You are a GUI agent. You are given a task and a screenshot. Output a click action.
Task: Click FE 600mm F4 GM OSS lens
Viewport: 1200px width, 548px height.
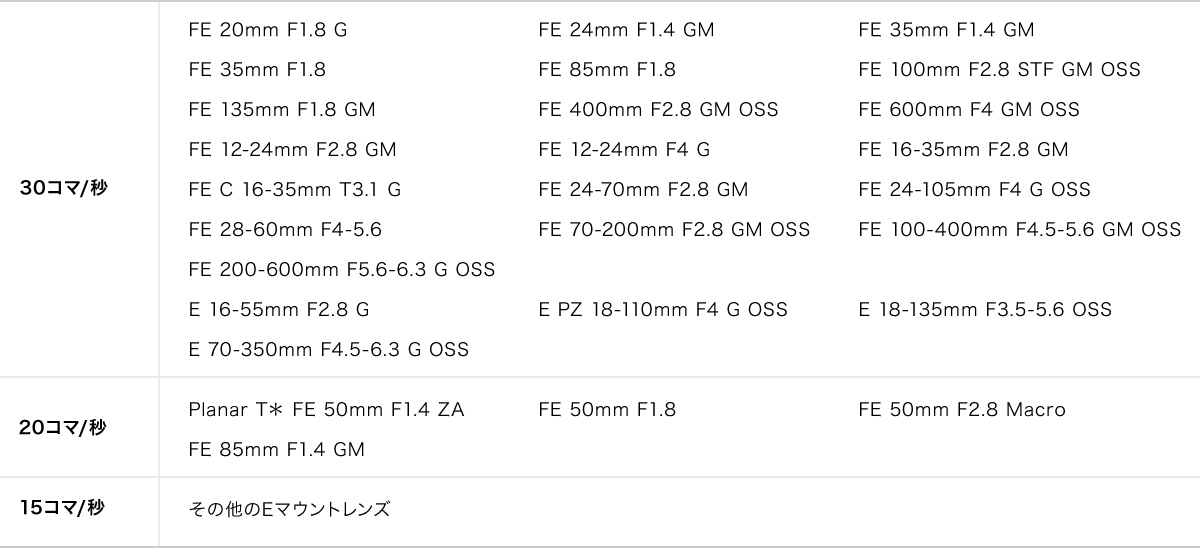click(969, 110)
